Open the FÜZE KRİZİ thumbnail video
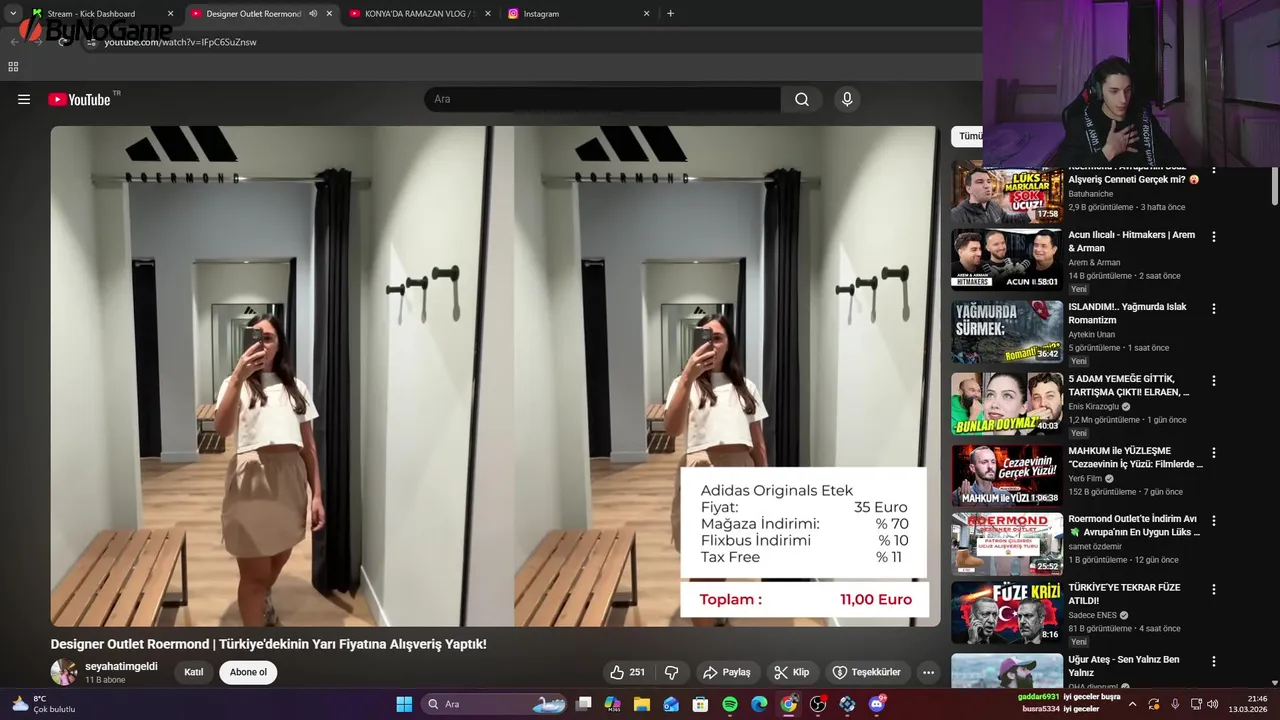Image resolution: width=1280 pixels, height=720 pixels. coord(1007,612)
